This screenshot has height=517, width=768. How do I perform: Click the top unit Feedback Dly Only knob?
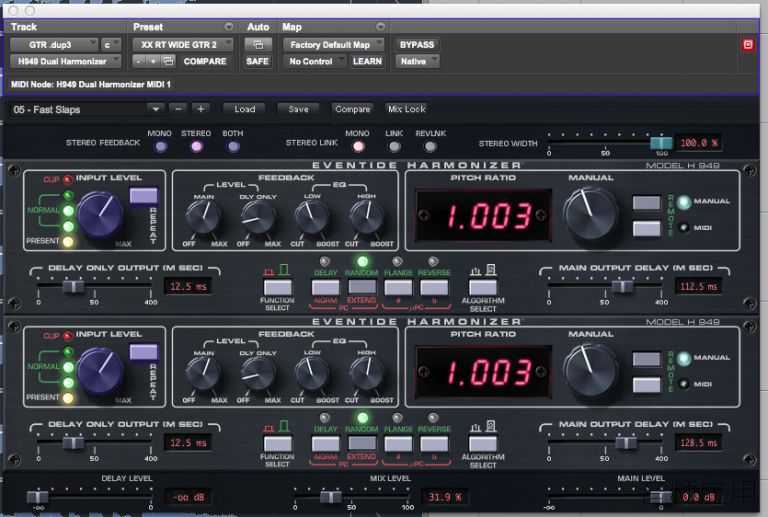[x=257, y=217]
